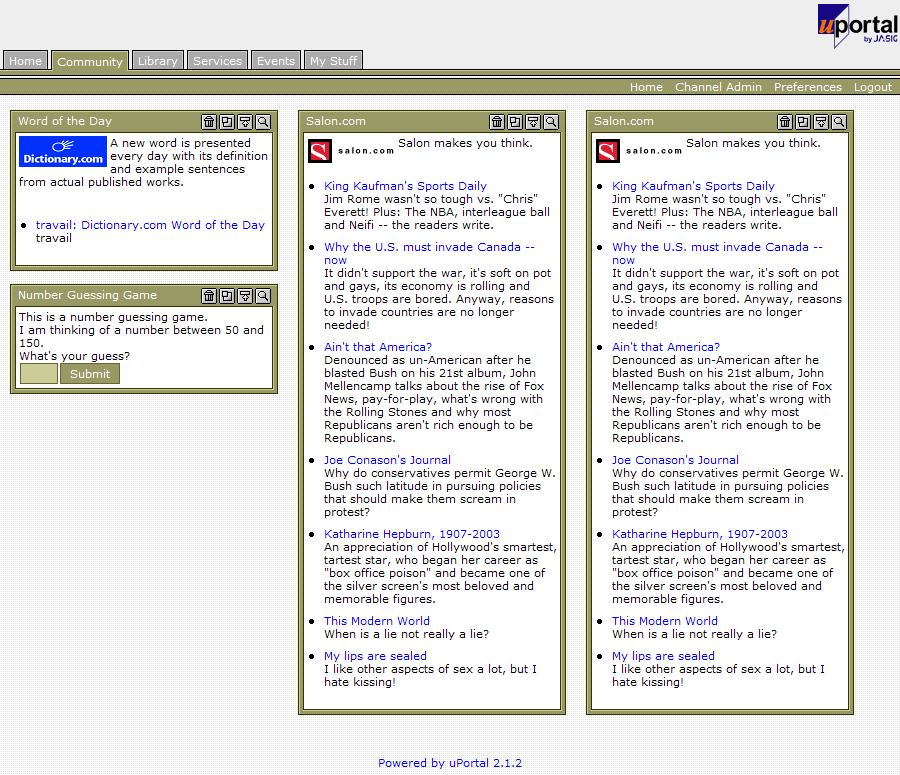The height and width of the screenshot is (775, 900).
Task: Click the Home link in the olive bar
Action: pyautogui.click(x=646, y=87)
